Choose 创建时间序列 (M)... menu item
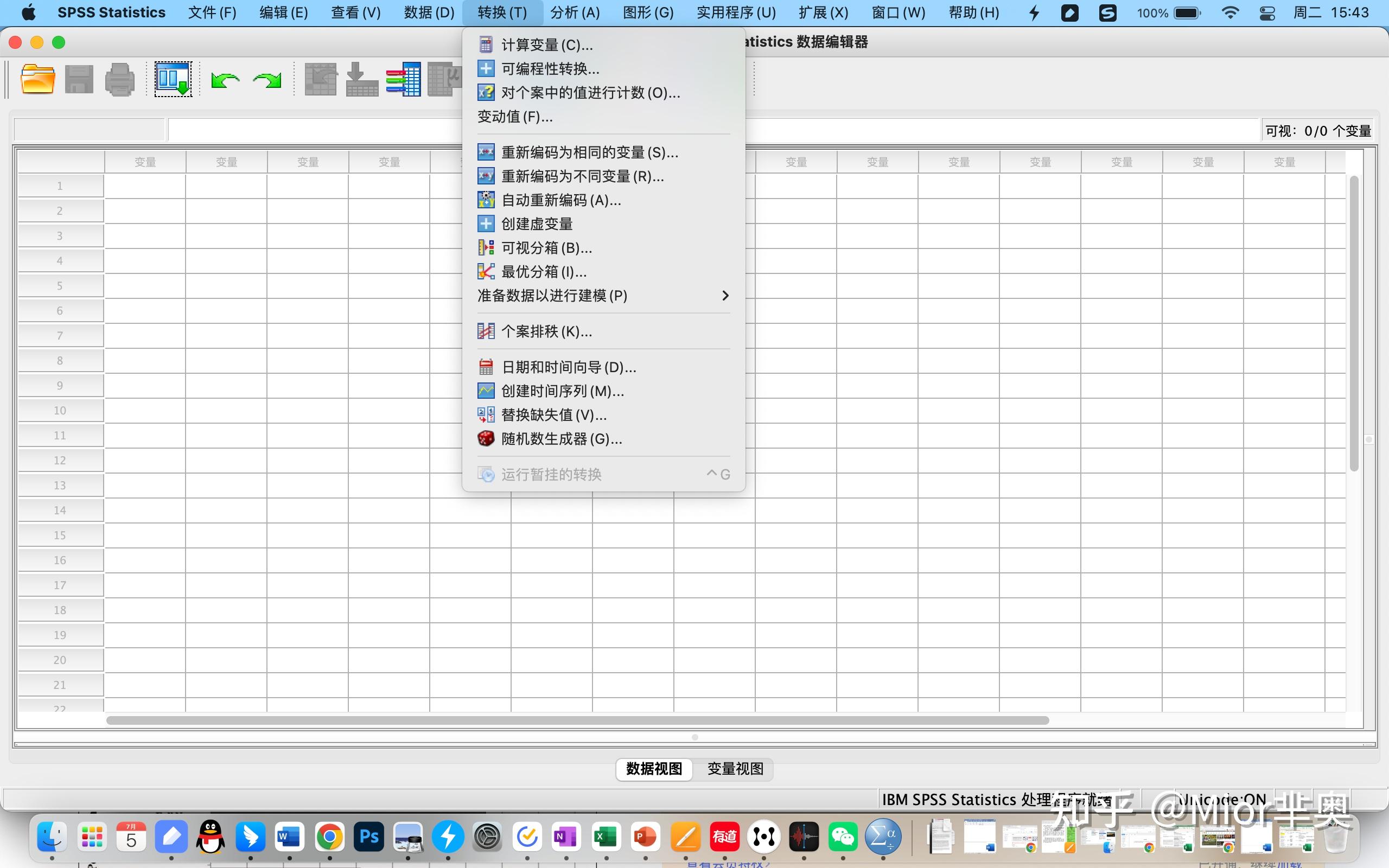 pos(603,391)
